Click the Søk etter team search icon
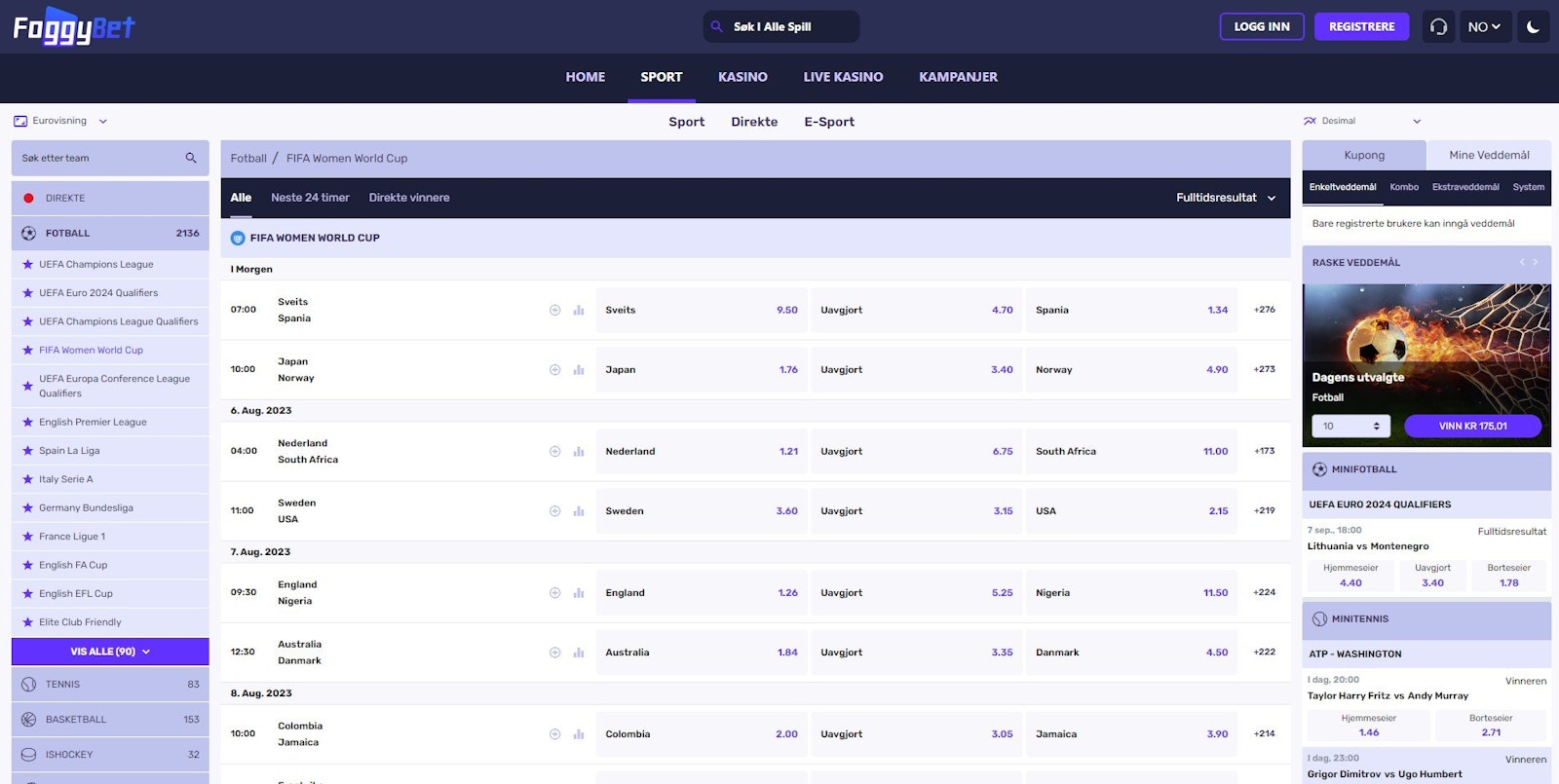This screenshot has height=784, width=1559. tap(191, 158)
